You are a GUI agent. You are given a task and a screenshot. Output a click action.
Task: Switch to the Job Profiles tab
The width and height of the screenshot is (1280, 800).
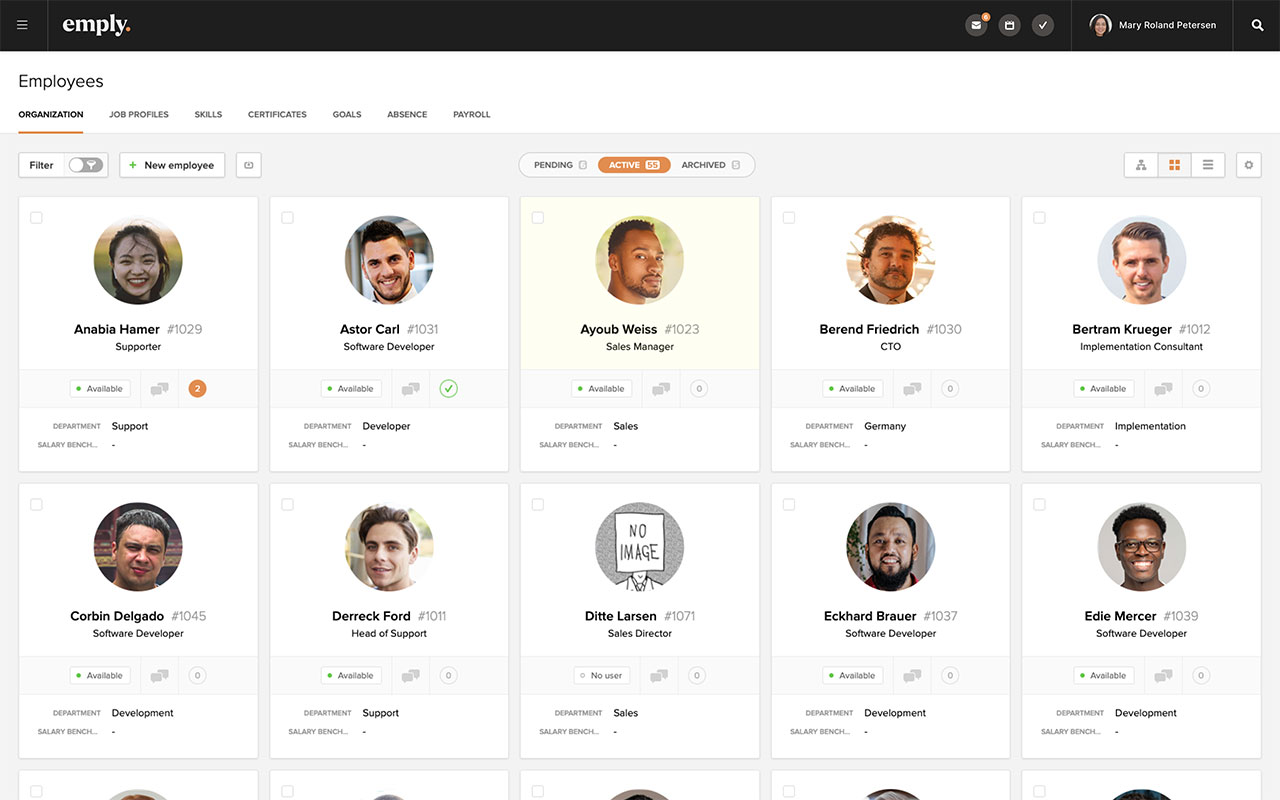(139, 115)
